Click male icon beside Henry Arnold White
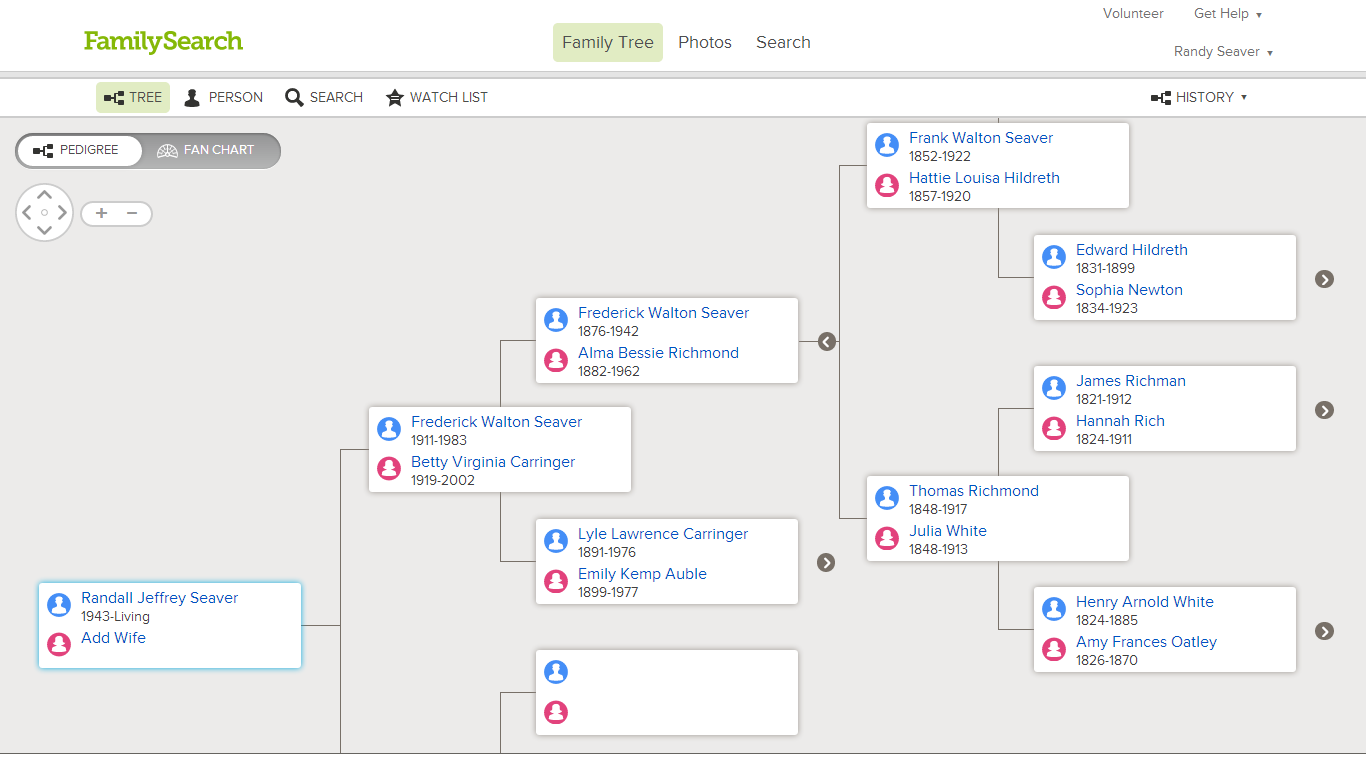Viewport: 1366px width, 768px height. coord(1054,609)
